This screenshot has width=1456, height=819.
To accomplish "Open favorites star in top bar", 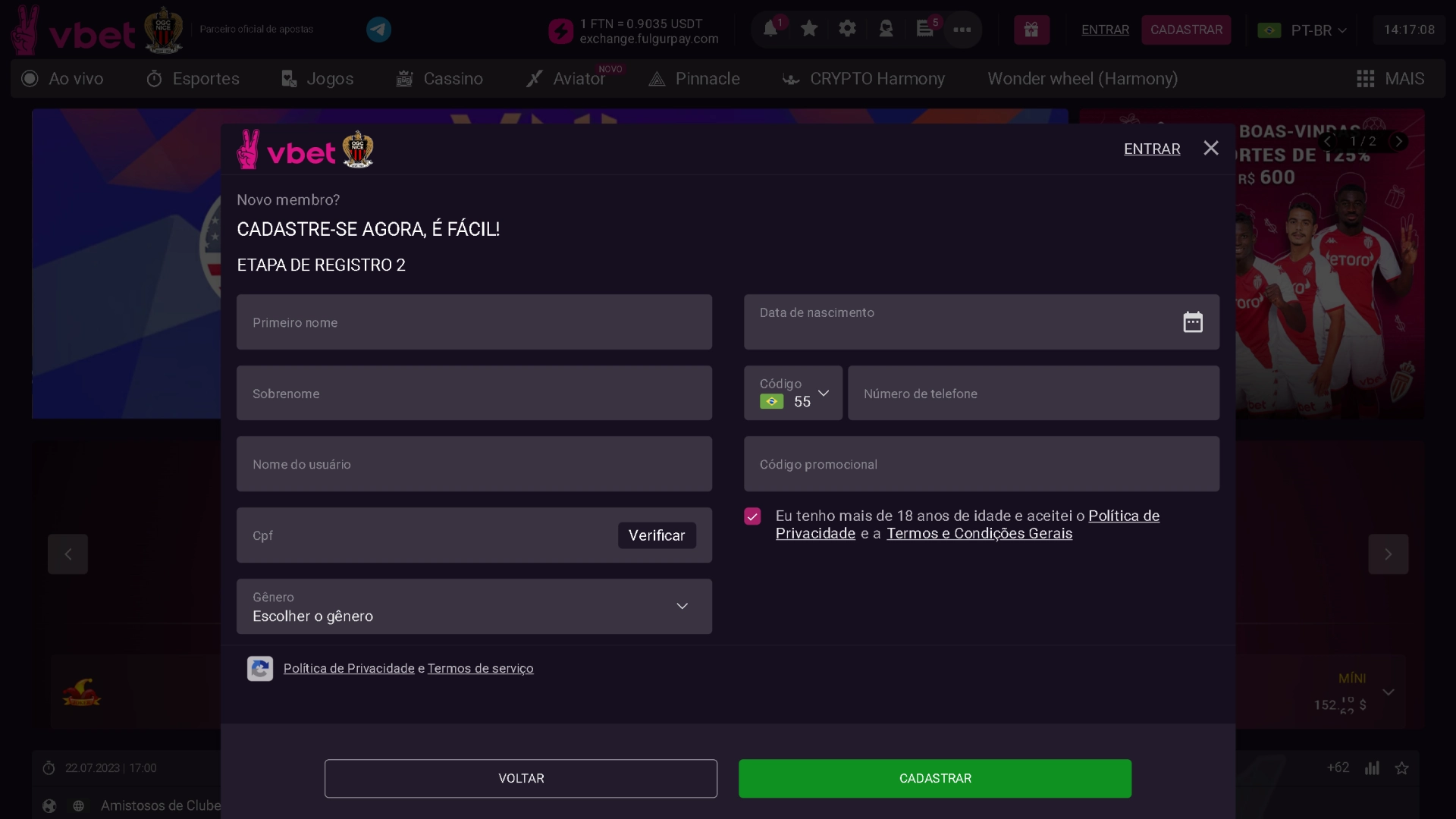I will 809,29.
